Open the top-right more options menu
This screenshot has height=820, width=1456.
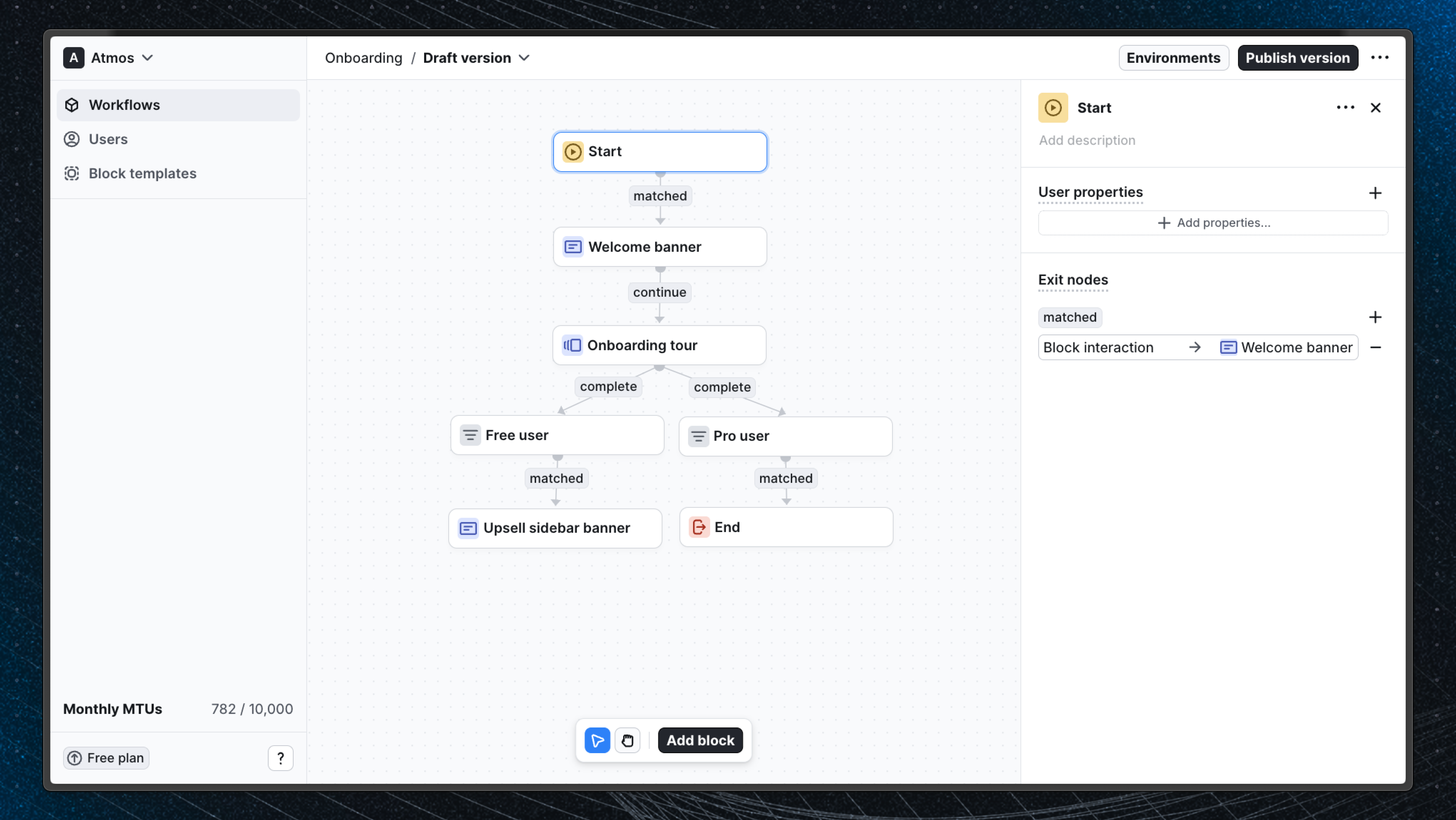[1381, 58]
